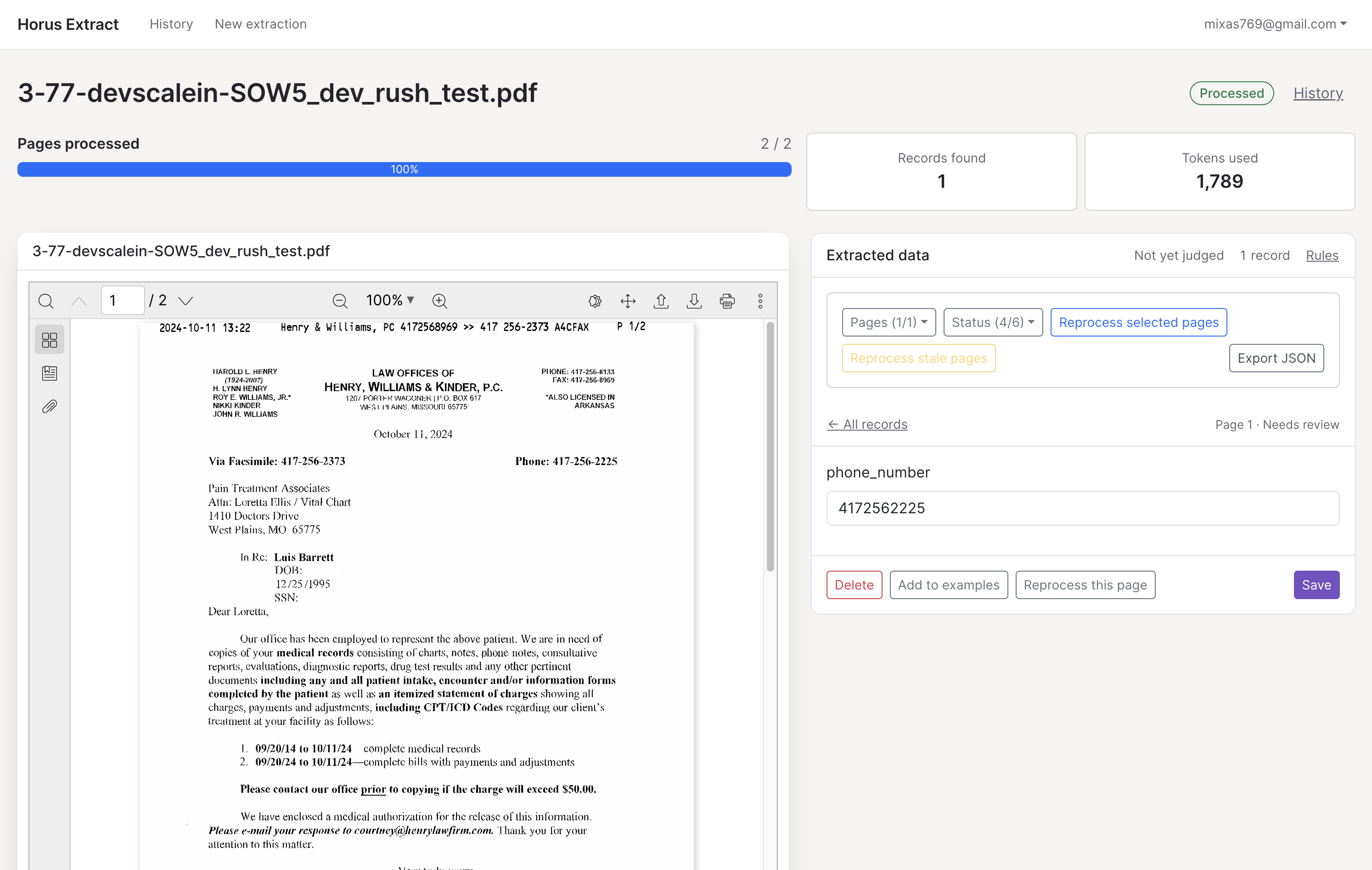Open mixas769@gmail.com account menu
This screenshot has height=870, width=1372.
click(1275, 24)
